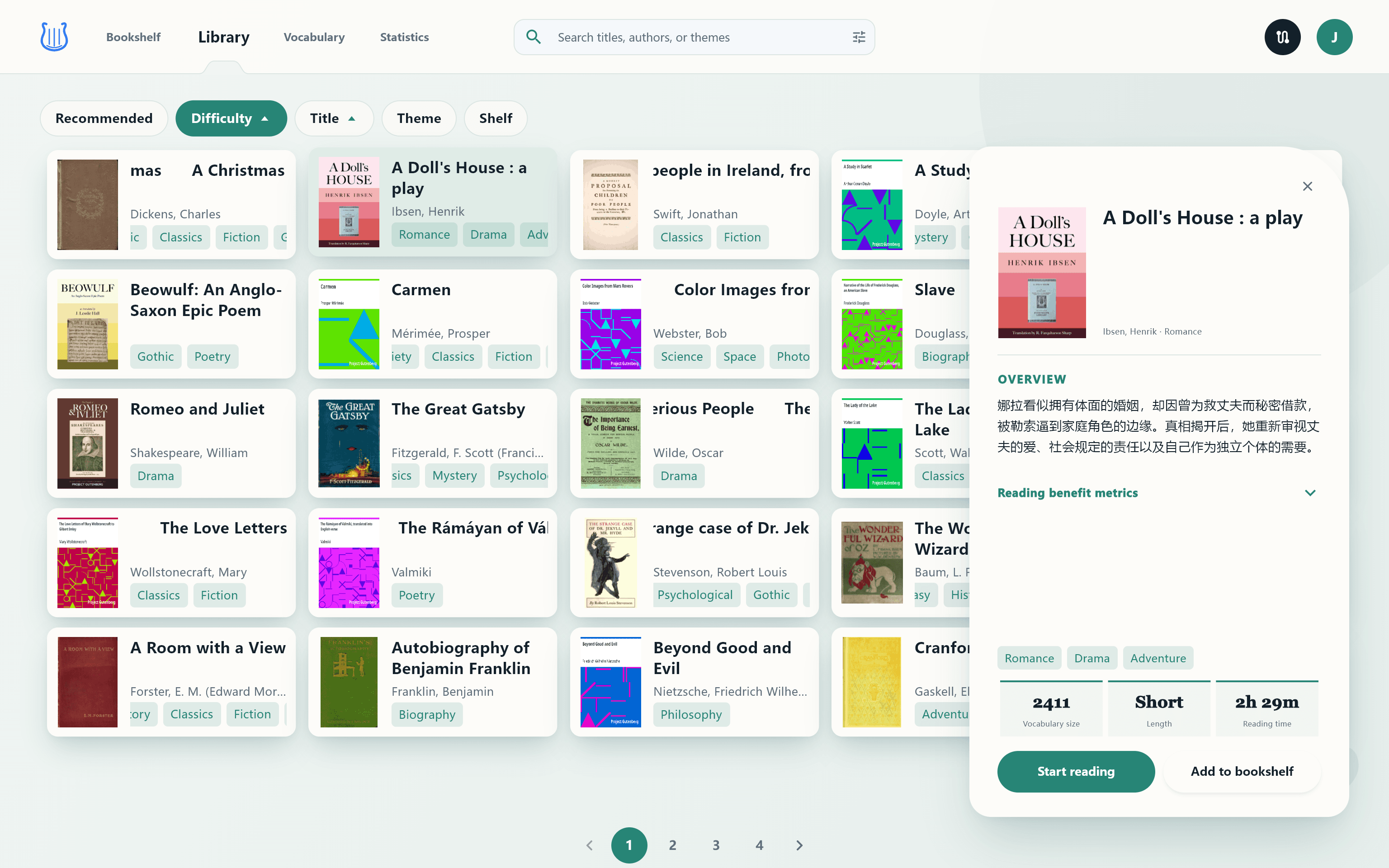Click Poetry tag on Rámáyan card
Image resolution: width=1389 pixels, height=868 pixels.
coord(417,595)
